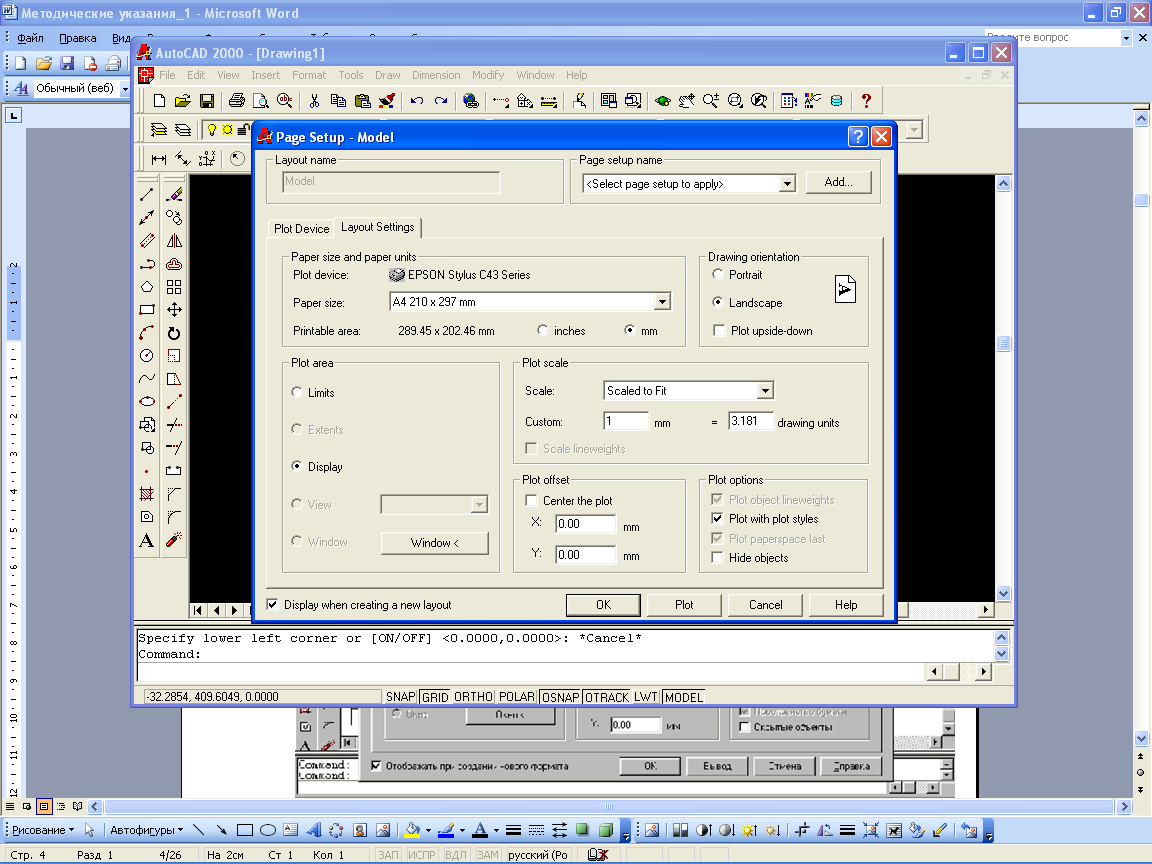Click the Paste clipboard icon in AutoCAD

(362, 101)
